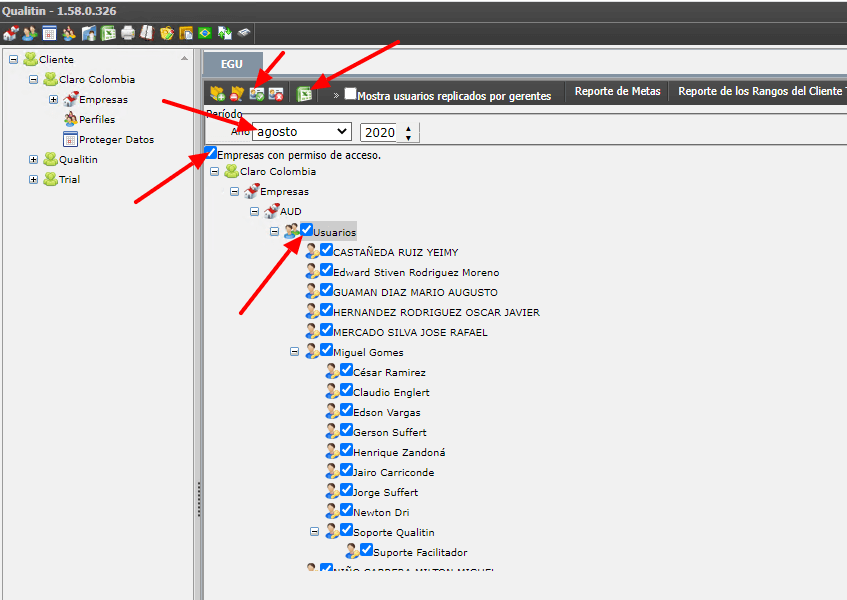Click the printer icon
The height and width of the screenshot is (600, 847).
click(128, 33)
